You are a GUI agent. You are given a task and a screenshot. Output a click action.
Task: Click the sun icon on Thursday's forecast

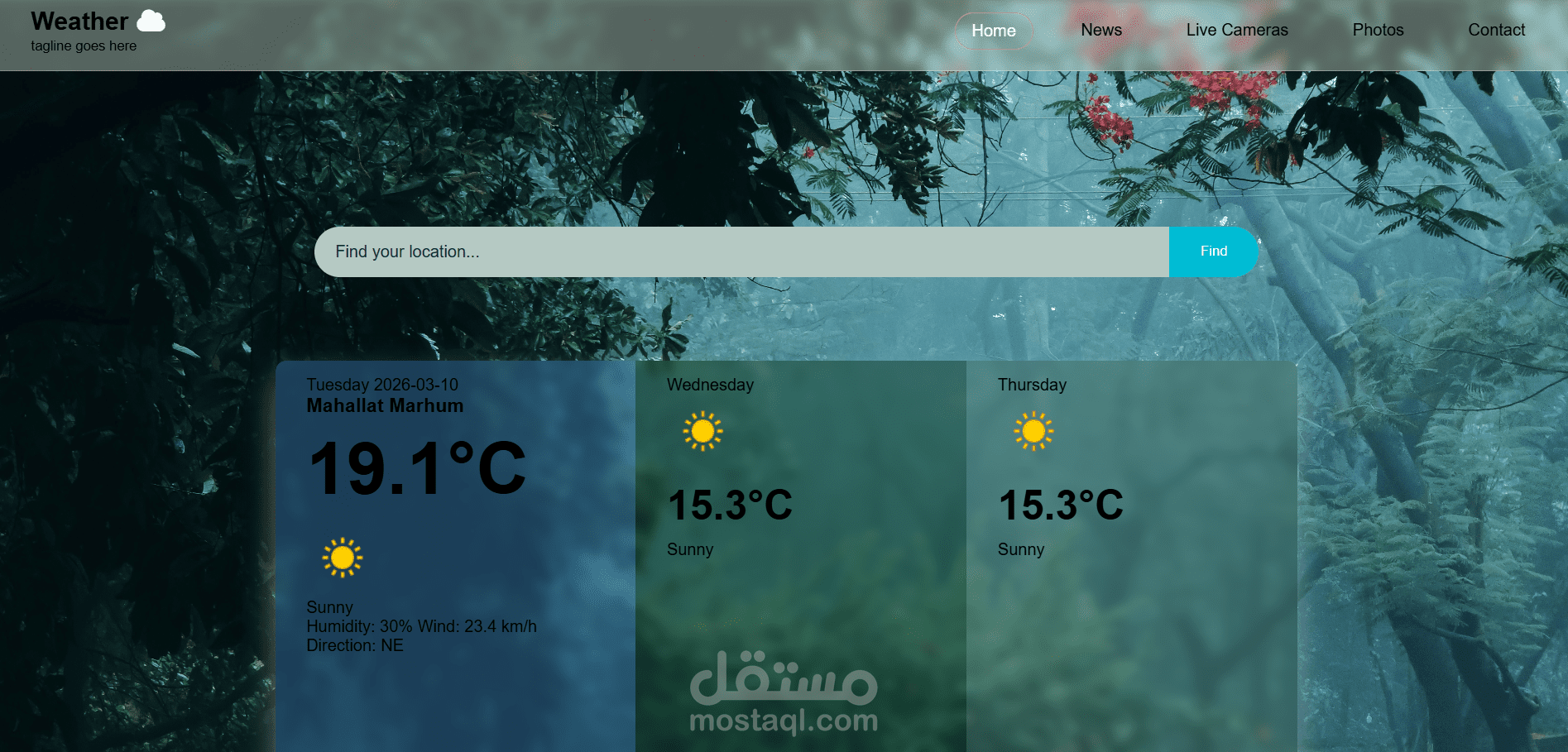tap(1033, 430)
